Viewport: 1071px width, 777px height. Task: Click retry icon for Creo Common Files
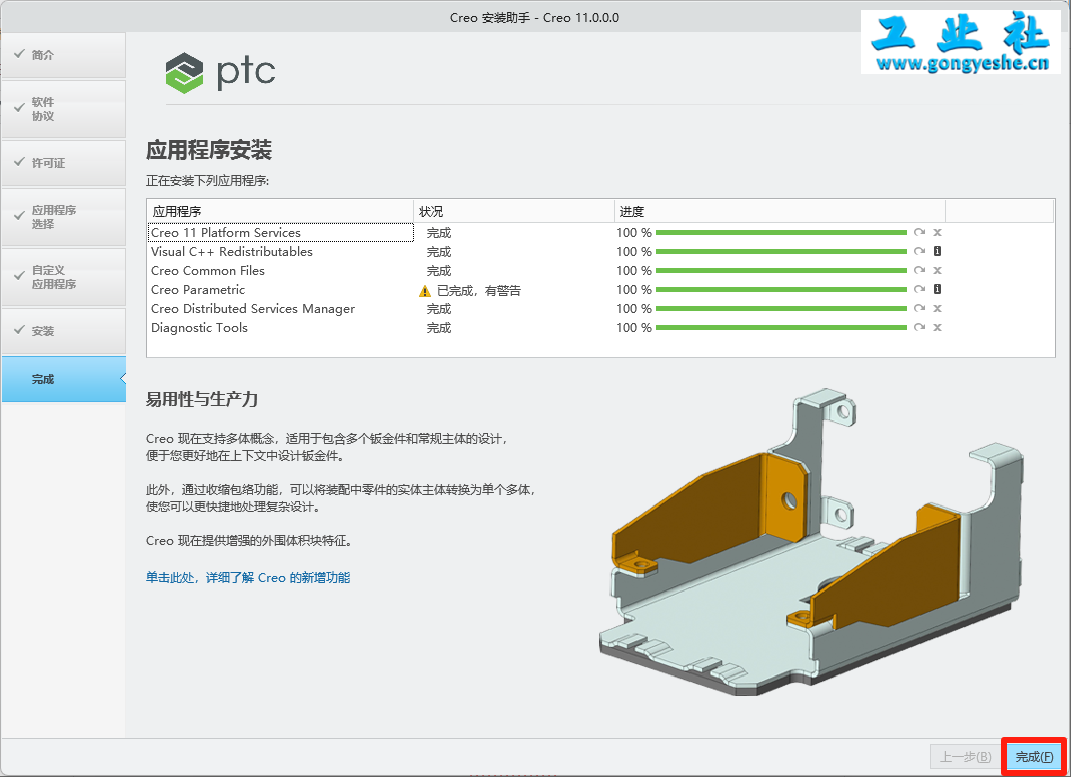pyautogui.click(x=919, y=270)
